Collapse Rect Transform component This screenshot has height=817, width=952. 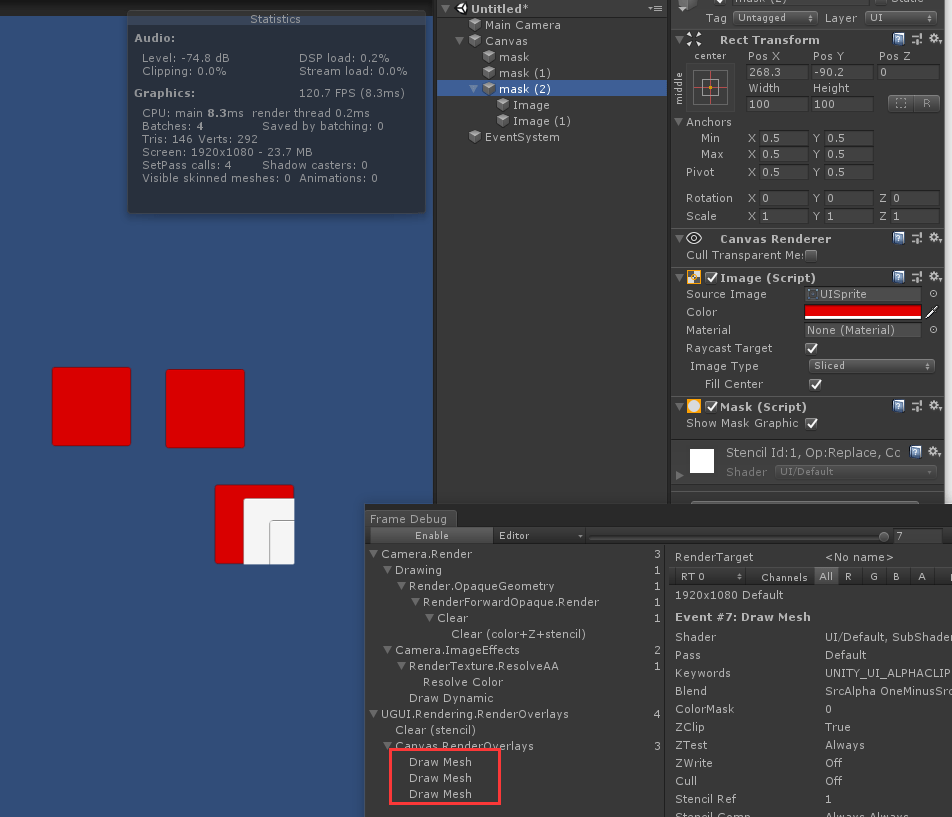pyautogui.click(x=679, y=40)
